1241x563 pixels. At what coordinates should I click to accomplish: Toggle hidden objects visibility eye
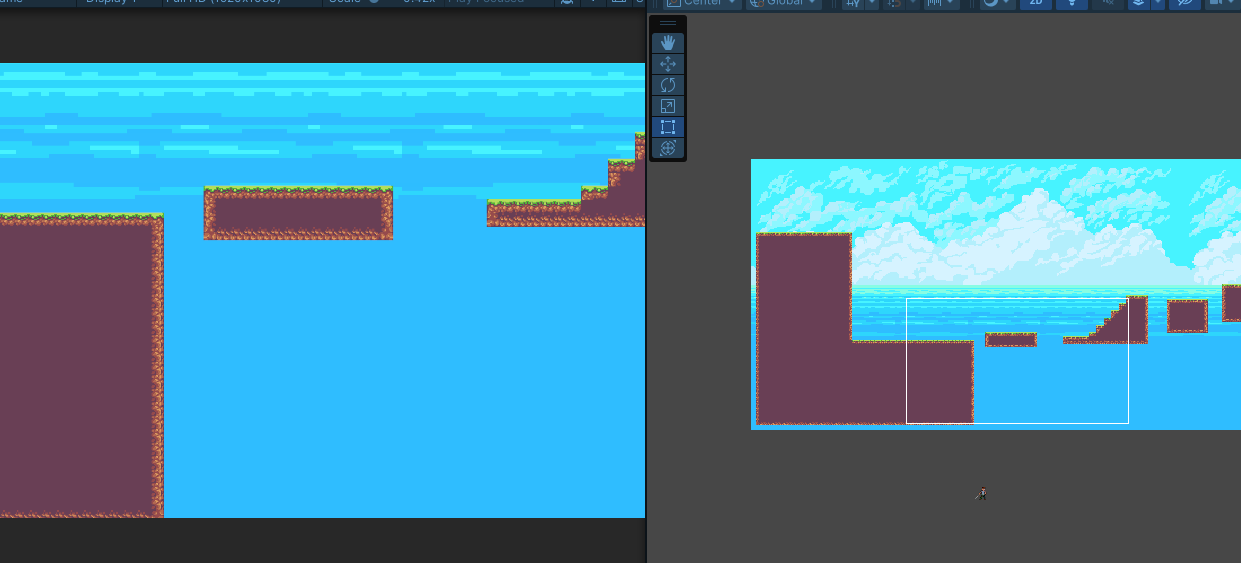pos(1185,3)
